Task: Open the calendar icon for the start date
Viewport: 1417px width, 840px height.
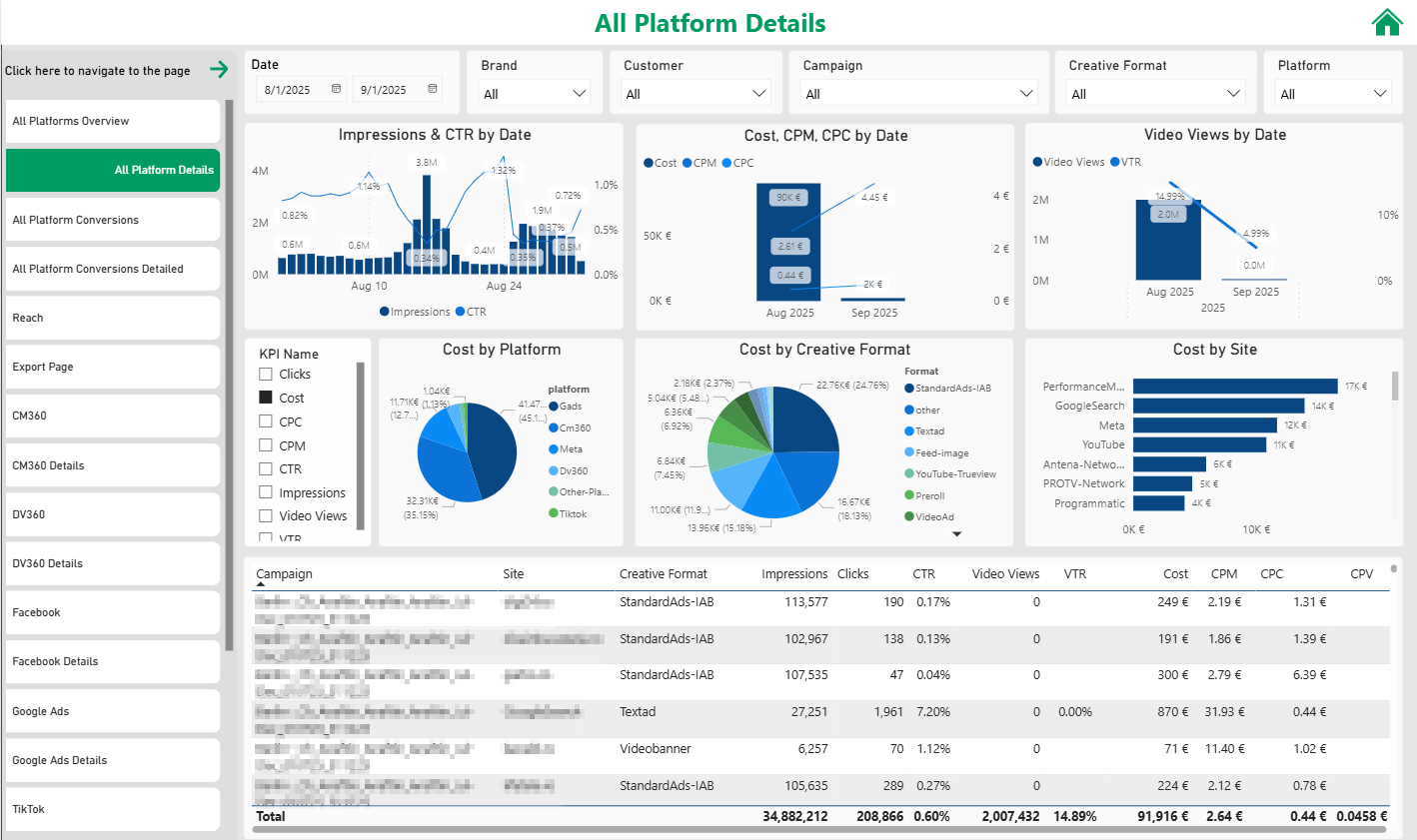Action: pyautogui.click(x=336, y=89)
